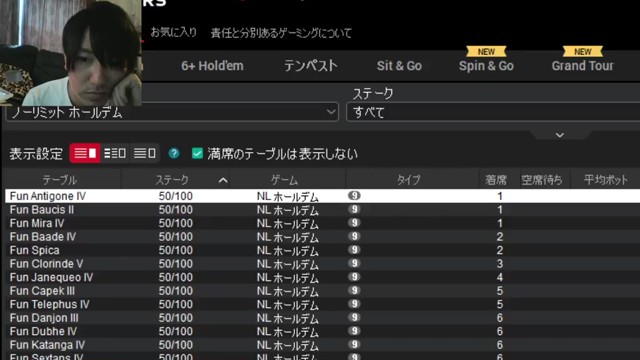Select the Fun Janequeo IV table row

point(322,277)
